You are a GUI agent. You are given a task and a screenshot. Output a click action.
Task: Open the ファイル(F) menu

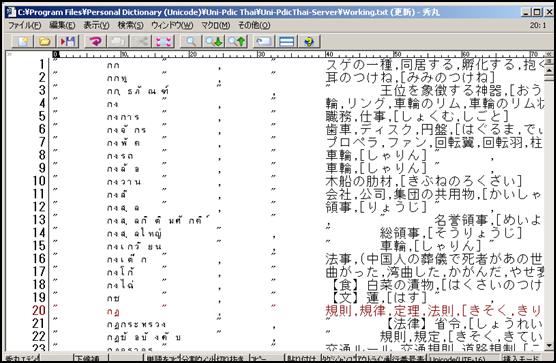coord(24,26)
